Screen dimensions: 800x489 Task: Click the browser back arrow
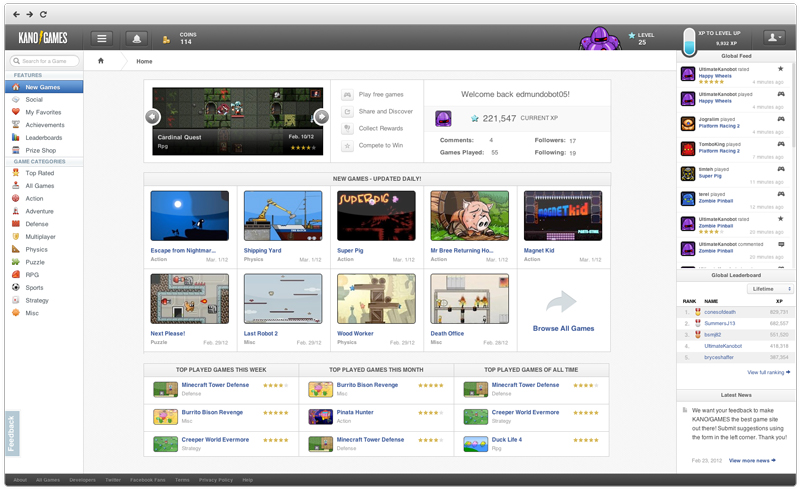(x=16, y=14)
